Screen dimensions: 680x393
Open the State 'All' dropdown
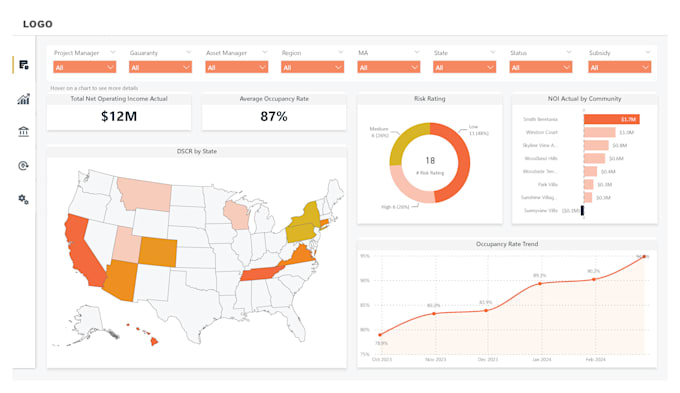pos(464,67)
